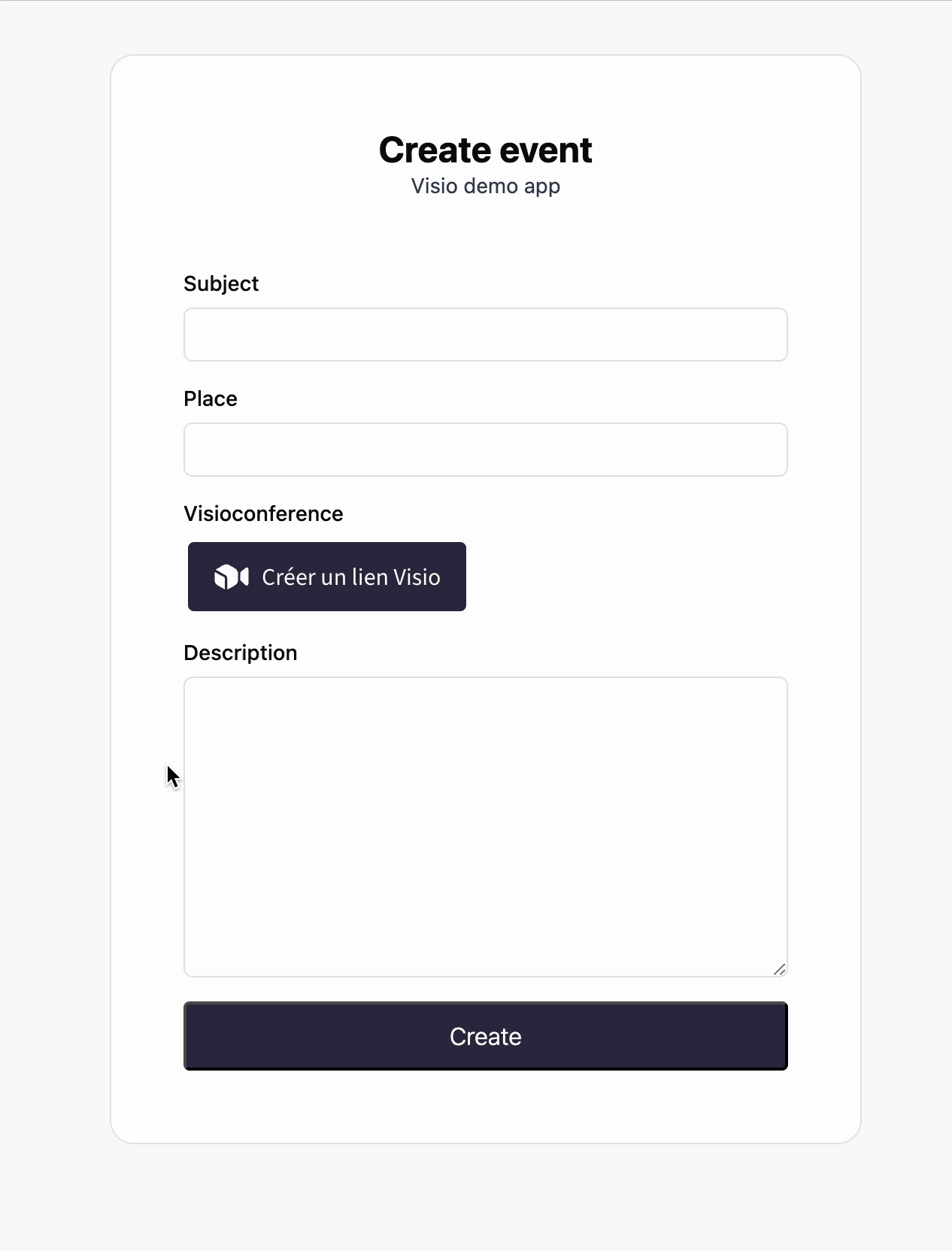Screen dimensions: 952x1251
Task: Click inside the Description text area
Action: tap(485, 826)
